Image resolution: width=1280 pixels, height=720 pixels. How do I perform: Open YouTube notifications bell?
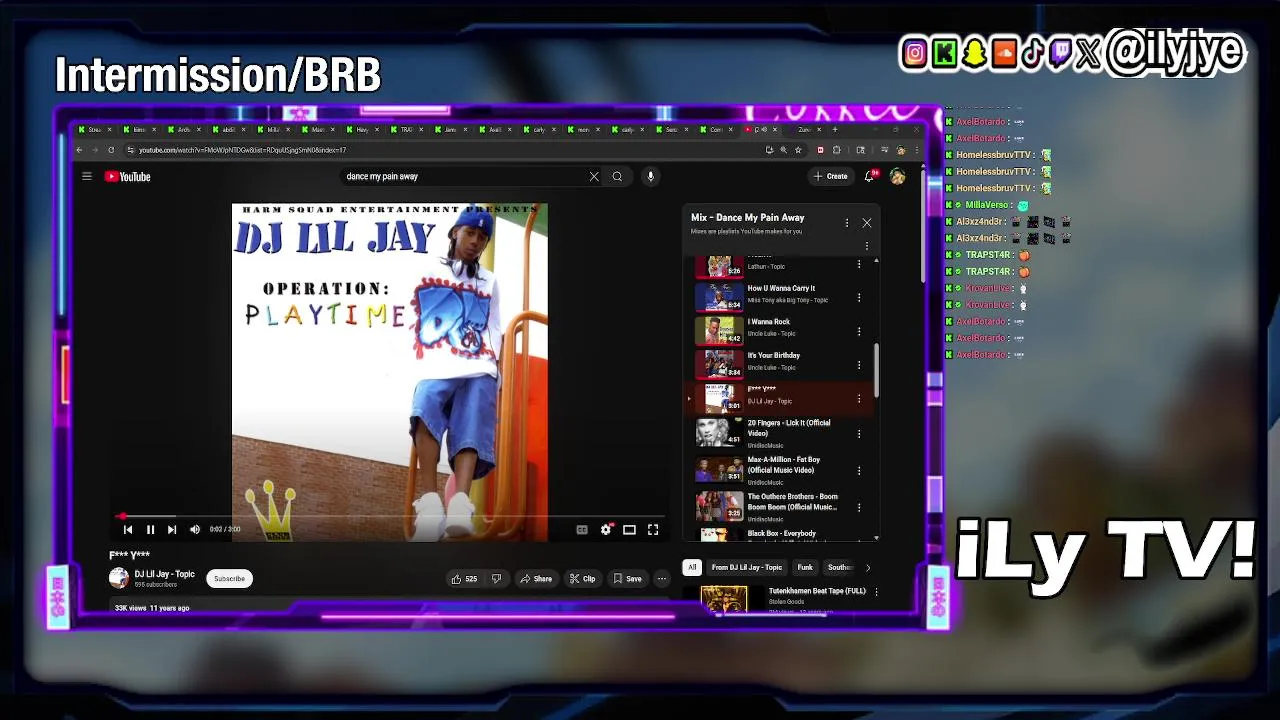(869, 177)
